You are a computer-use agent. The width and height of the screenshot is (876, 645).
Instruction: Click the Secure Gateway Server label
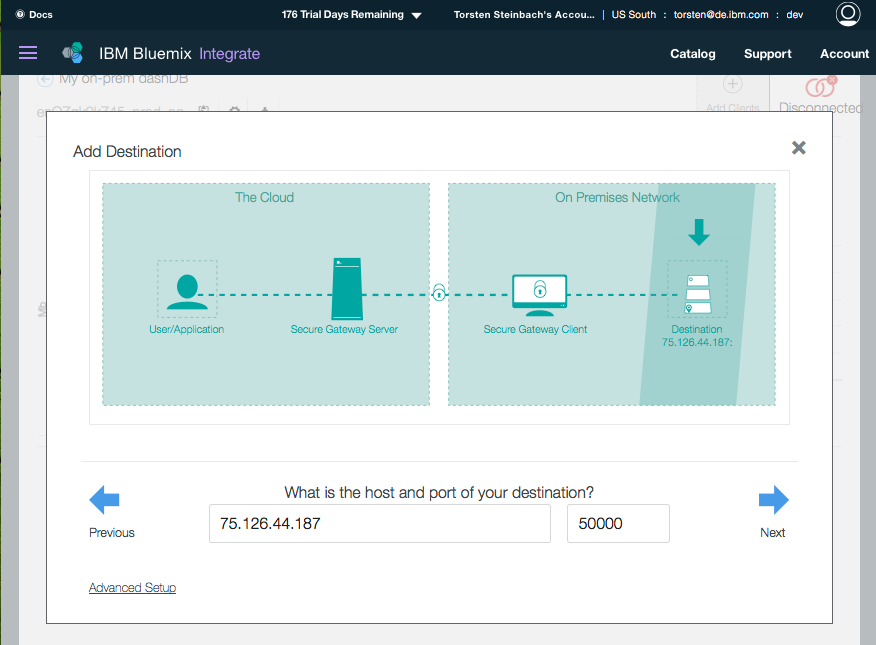[344, 329]
